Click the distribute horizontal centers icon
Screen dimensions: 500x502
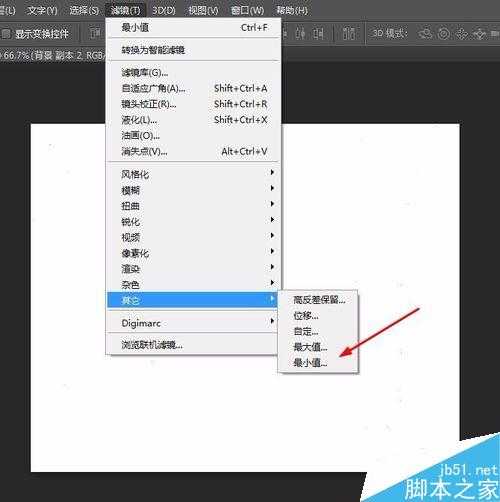[x=301, y=33]
